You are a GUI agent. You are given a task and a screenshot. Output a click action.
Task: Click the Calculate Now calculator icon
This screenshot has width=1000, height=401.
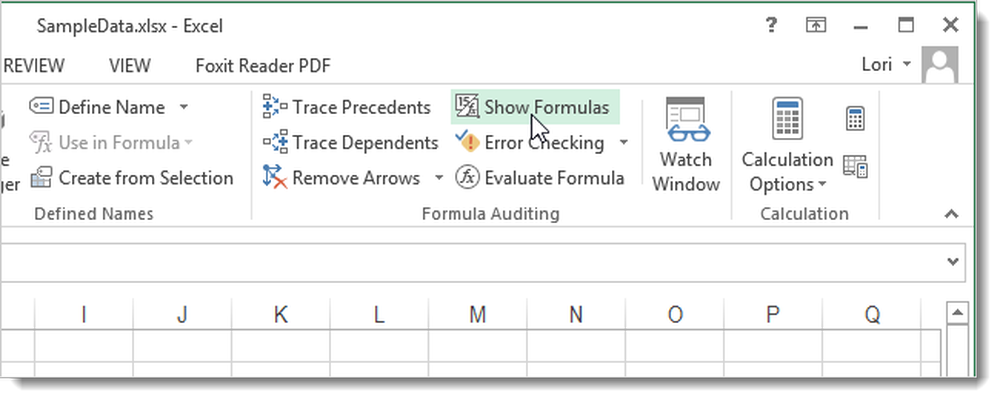point(855,119)
